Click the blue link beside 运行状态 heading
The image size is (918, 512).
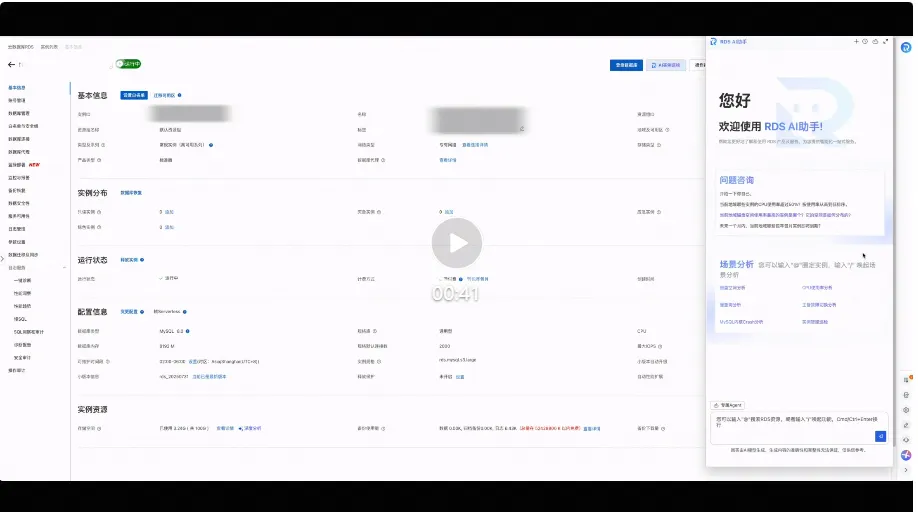pos(129,260)
